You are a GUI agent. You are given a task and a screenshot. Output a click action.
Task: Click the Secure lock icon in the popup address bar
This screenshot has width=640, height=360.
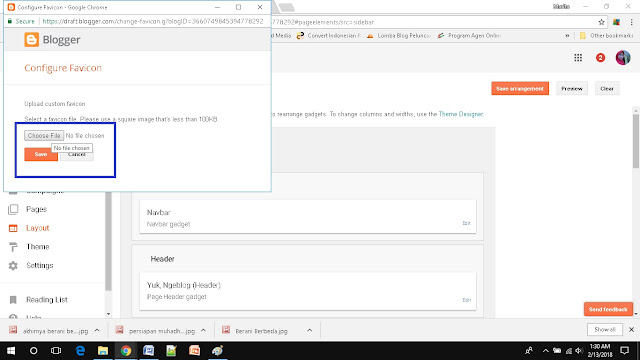10,21
